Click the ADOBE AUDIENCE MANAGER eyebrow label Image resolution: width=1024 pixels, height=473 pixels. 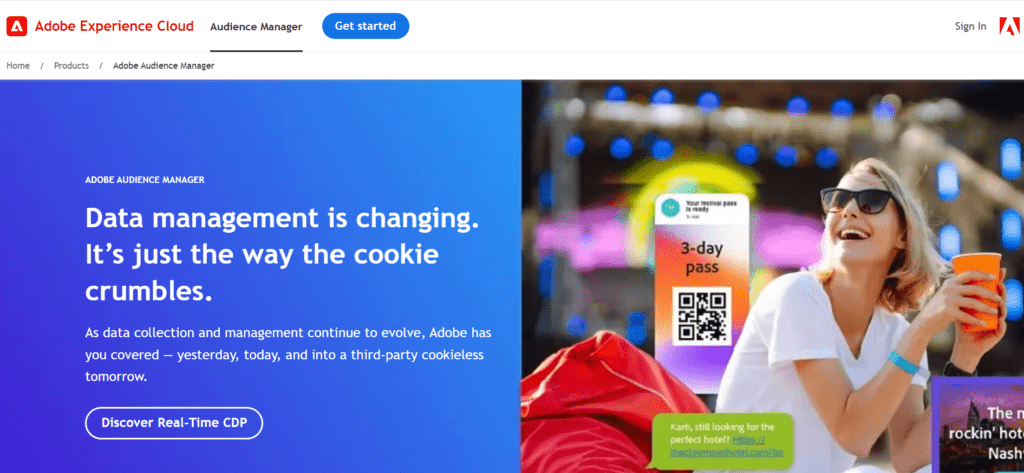145,180
